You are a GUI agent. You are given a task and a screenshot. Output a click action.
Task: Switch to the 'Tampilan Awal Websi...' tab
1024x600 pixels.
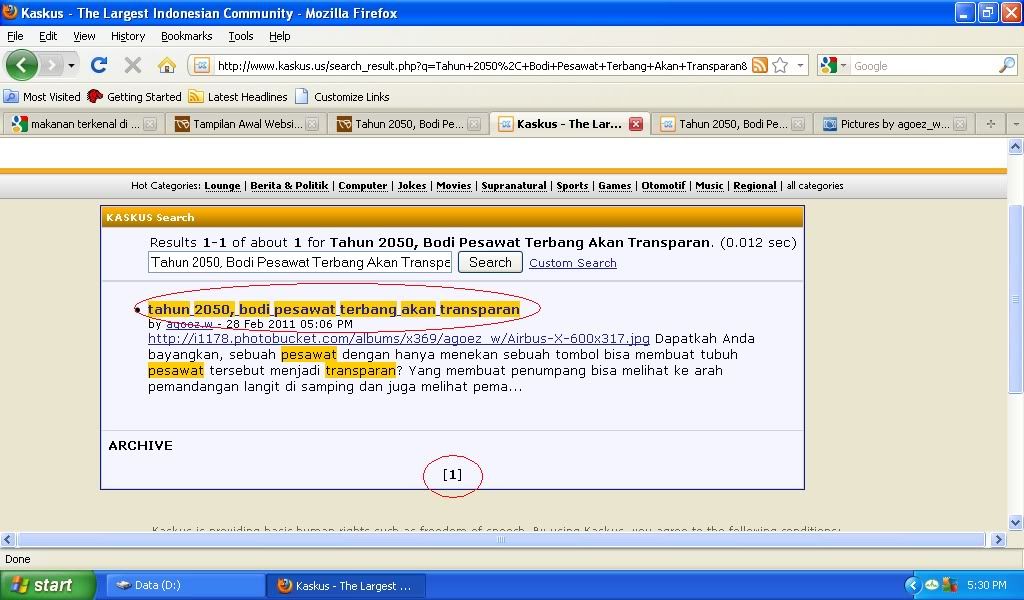tap(247, 124)
